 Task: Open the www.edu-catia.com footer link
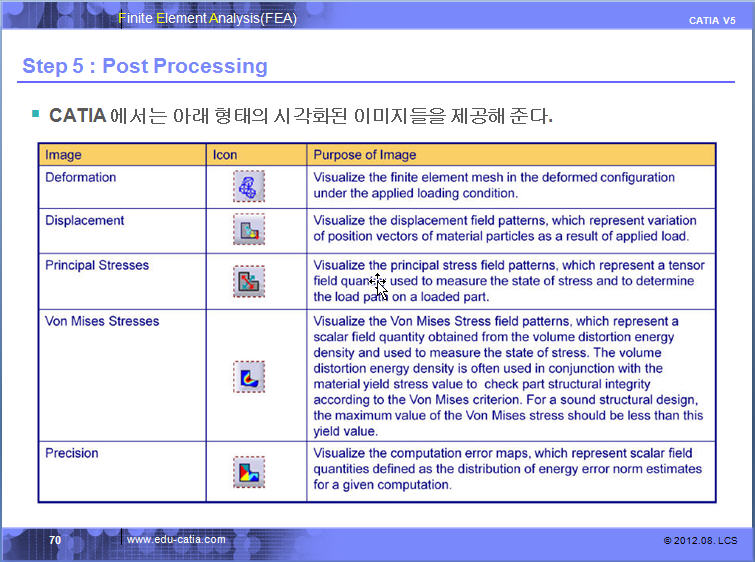[x=176, y=540]
